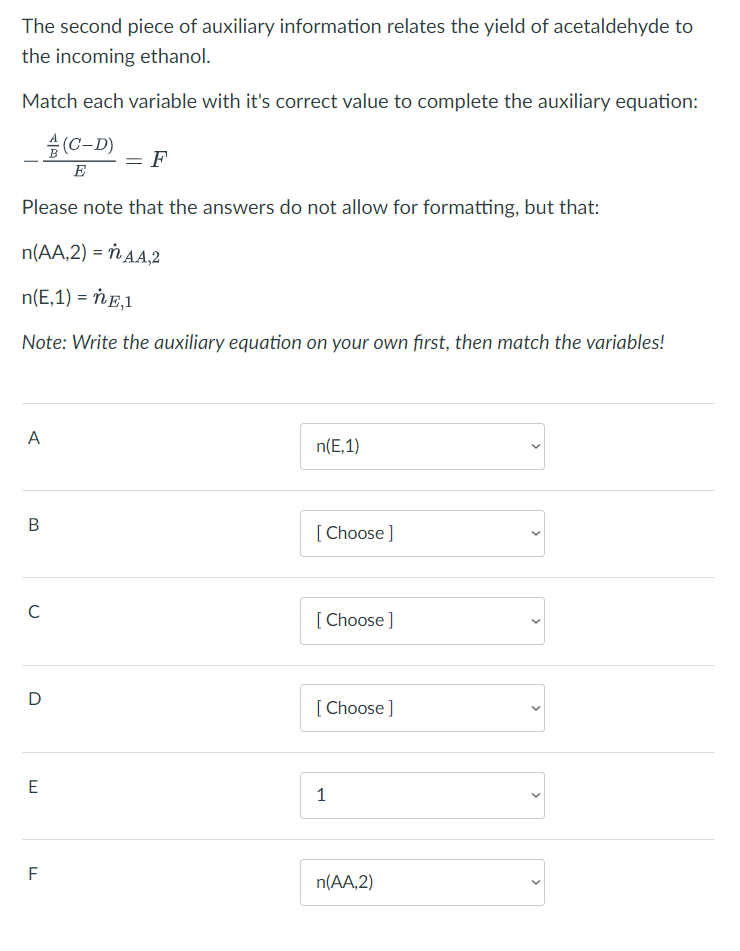Open the dropdown for variable C

pos(421,621)
